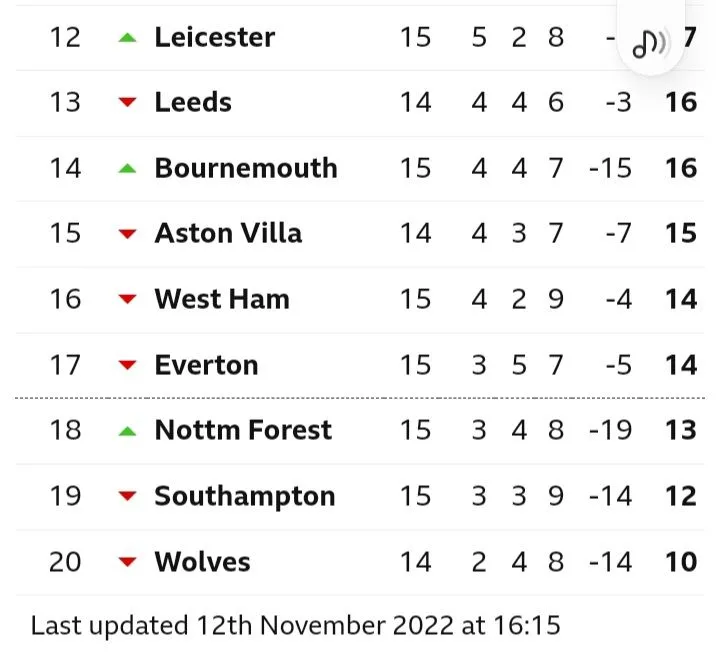Open Nottm Forest team page
This screenshot has height=667, width=720.
coord(243,430)
